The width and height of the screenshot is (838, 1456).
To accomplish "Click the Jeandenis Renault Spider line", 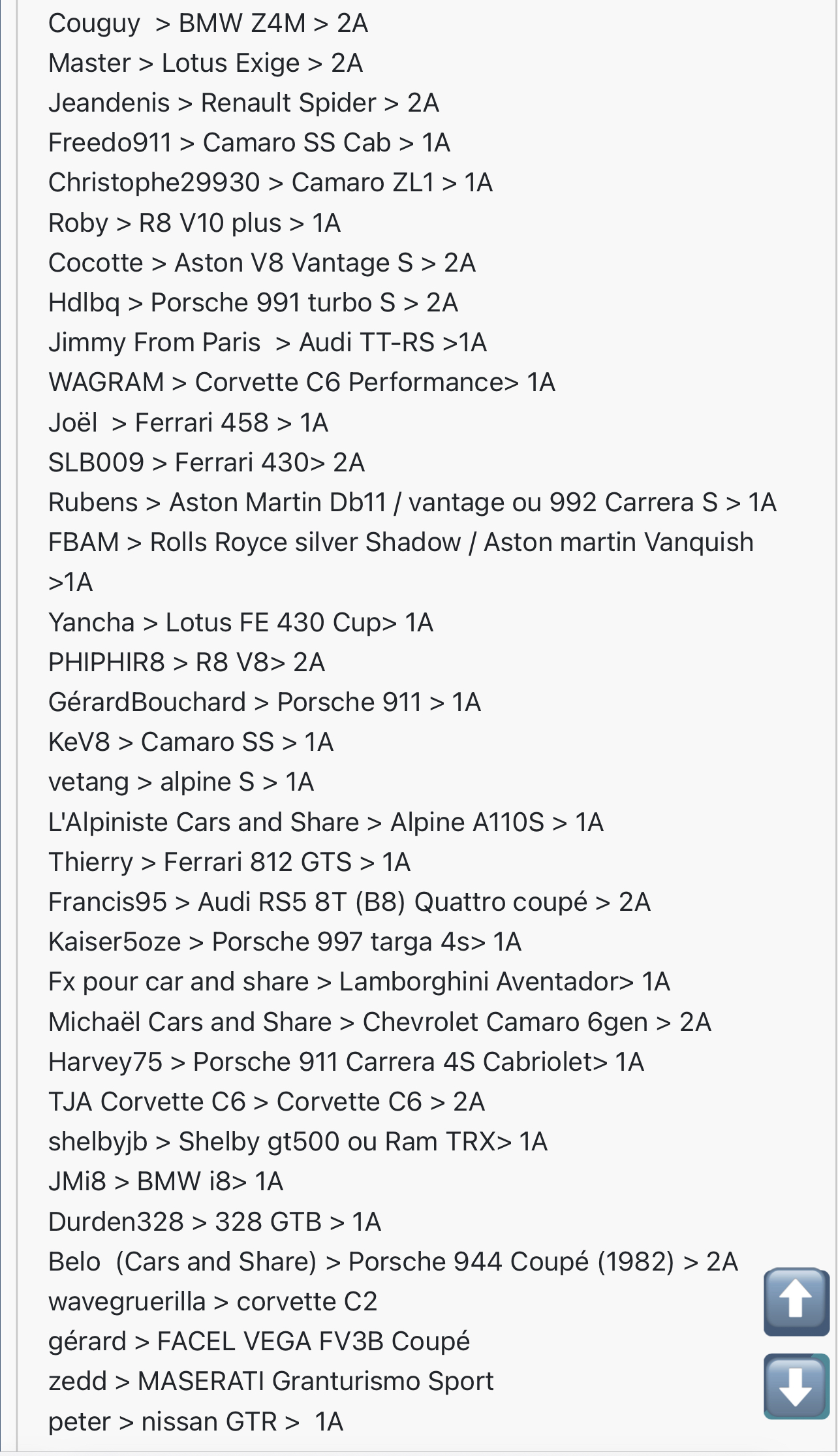I will (x=243, y=103).
